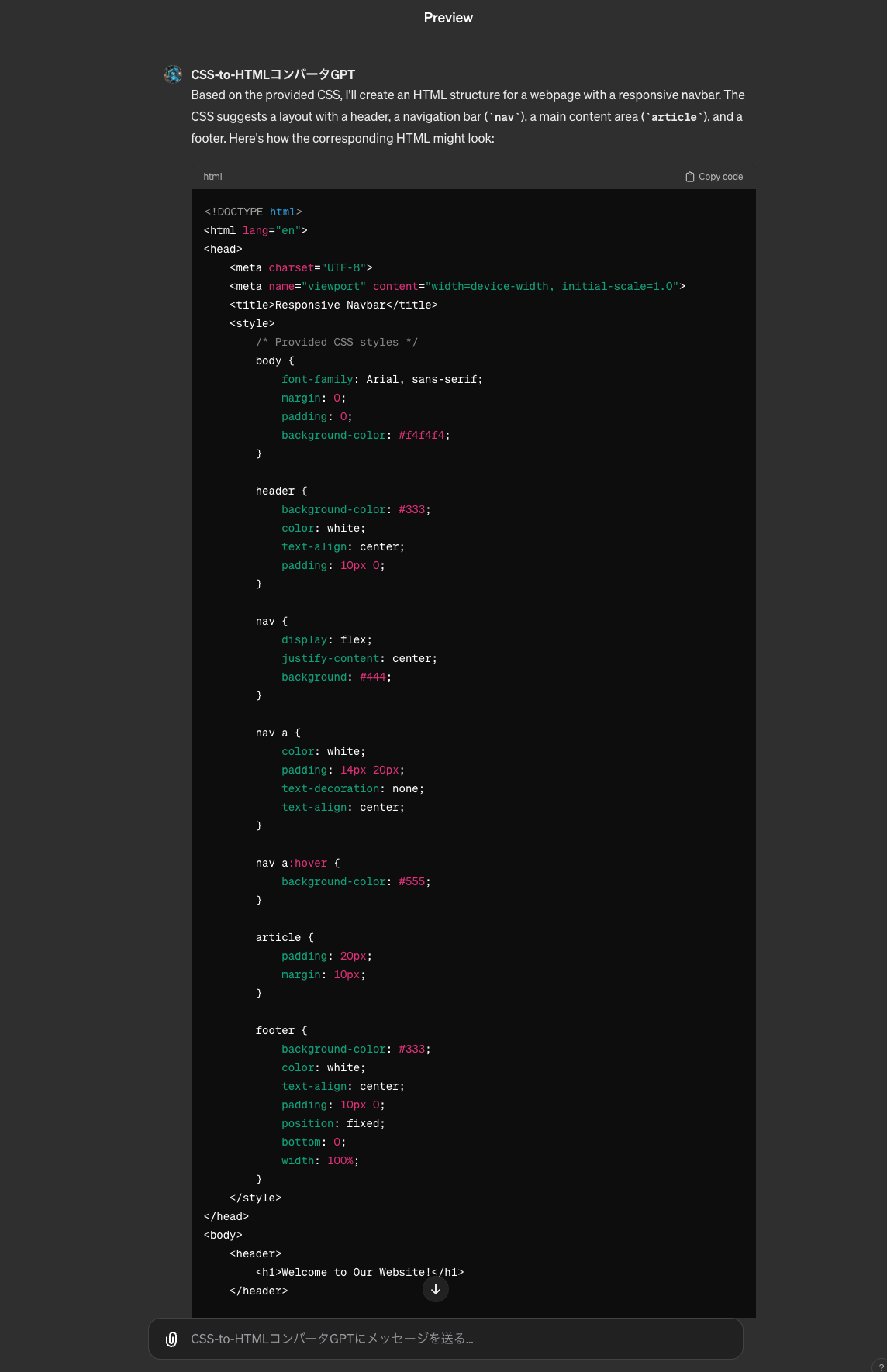This screenshot has width=887, height=1372.
Task: Click the '<html lang="en">' line
Action: pyautogui.click(x=256, y=230)
